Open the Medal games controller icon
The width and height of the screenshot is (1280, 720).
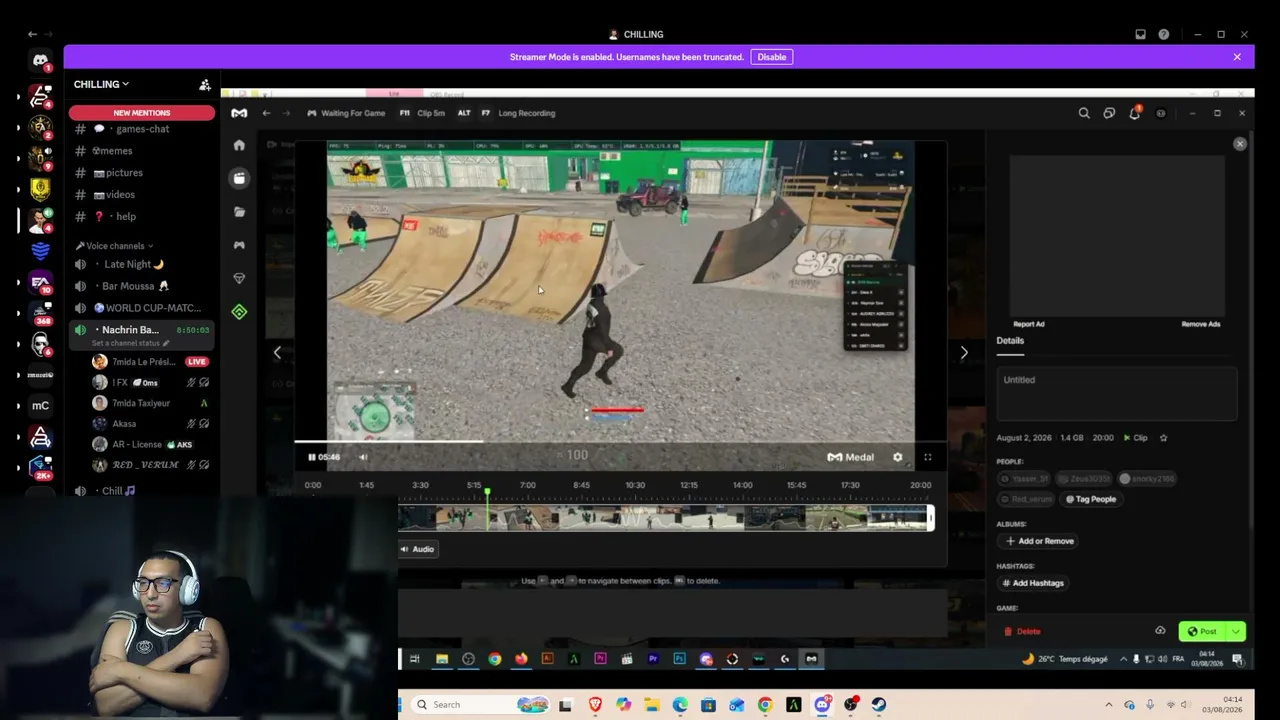[x=239, y=245]
